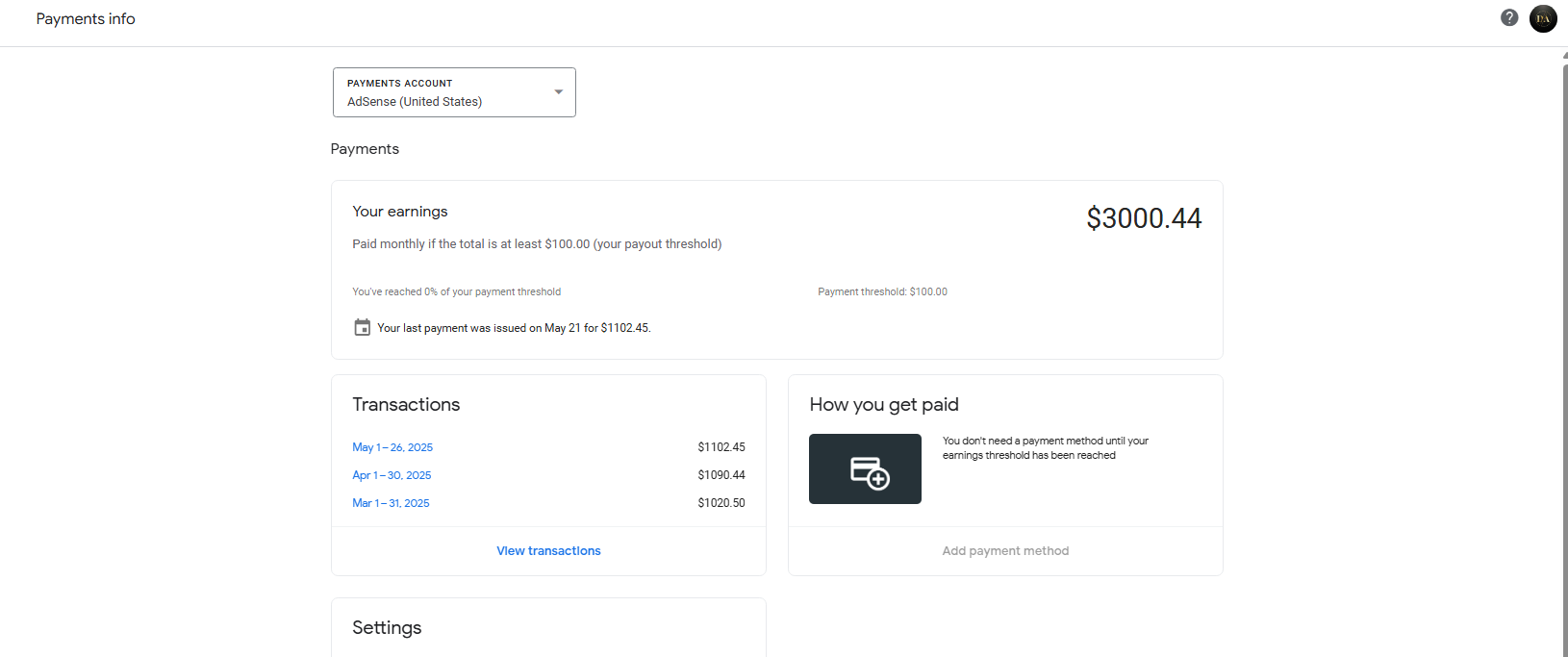The height and width of the screenshot is (657, 1568).
Task: Click the Payments info page title
Action: (x=86, y=19)
